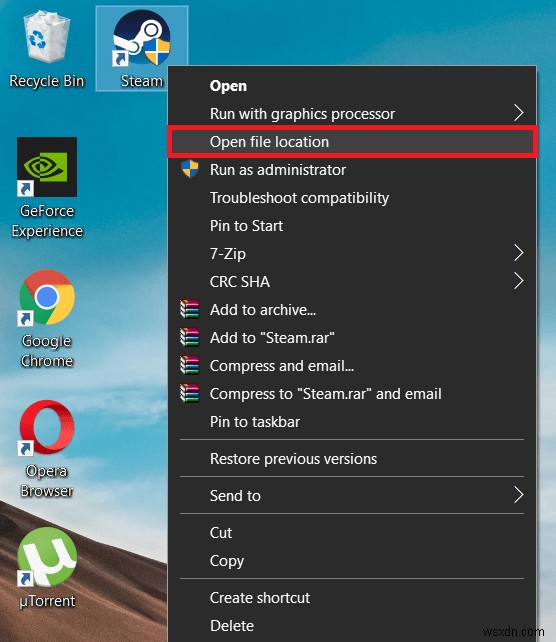Choose Run with graphics processor

coord(352,113)
